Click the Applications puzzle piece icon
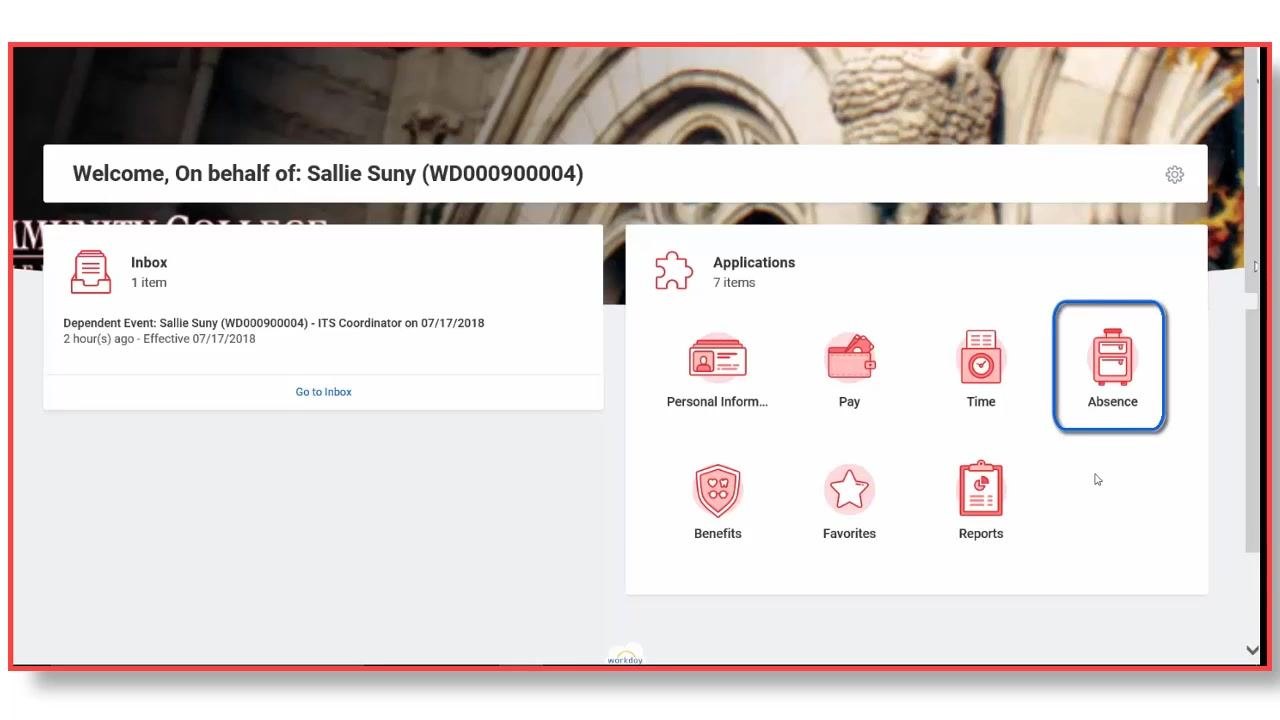1280x720 pixels. [674, 271]
